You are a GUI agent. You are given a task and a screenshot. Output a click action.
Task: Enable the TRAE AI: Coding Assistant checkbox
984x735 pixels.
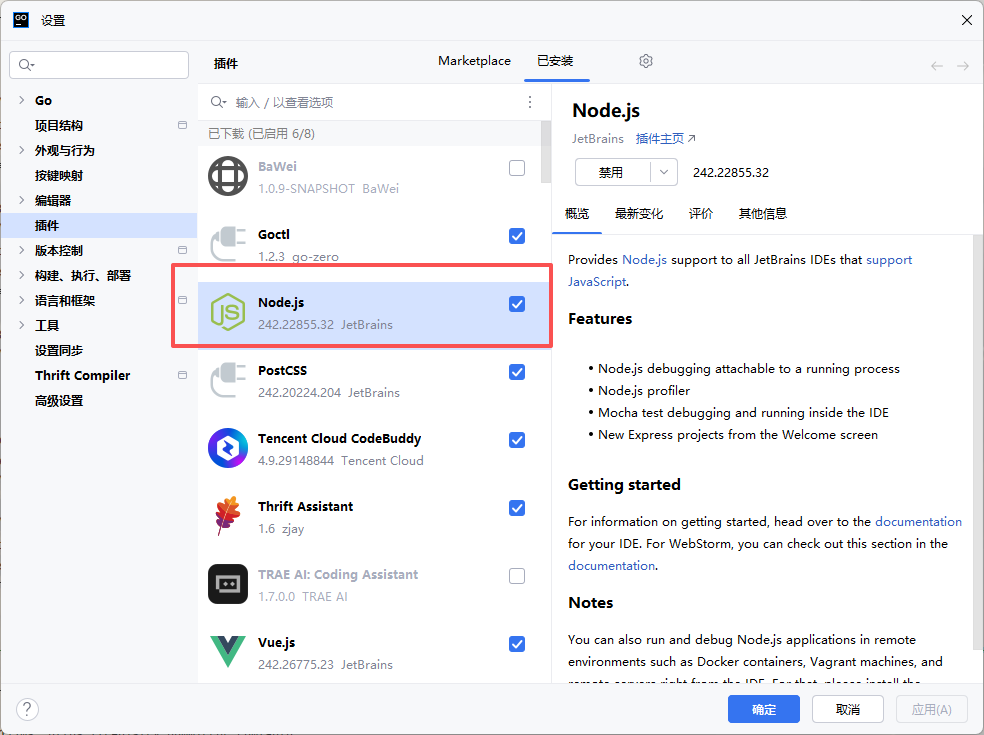tap(517, 576)
